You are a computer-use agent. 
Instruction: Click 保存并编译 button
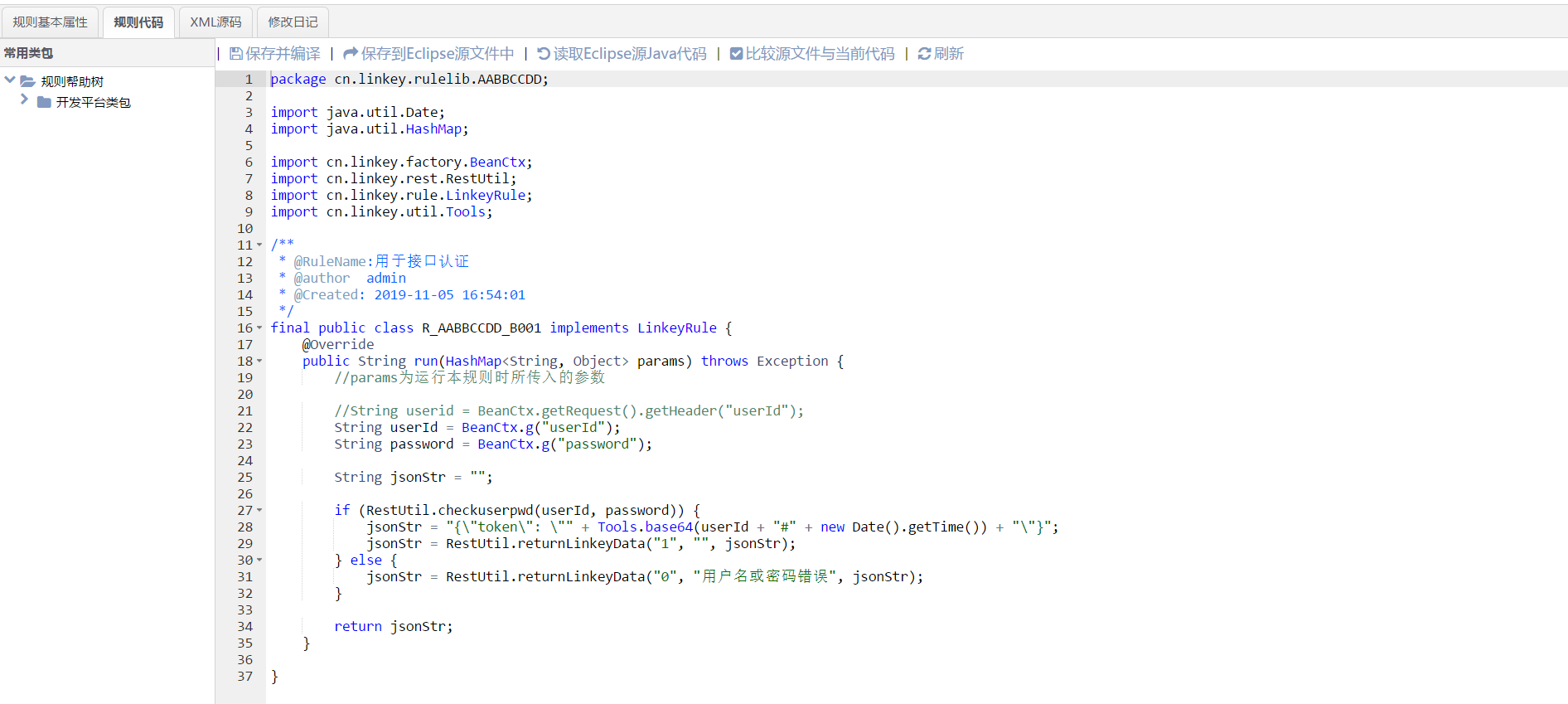coord(275,54)
